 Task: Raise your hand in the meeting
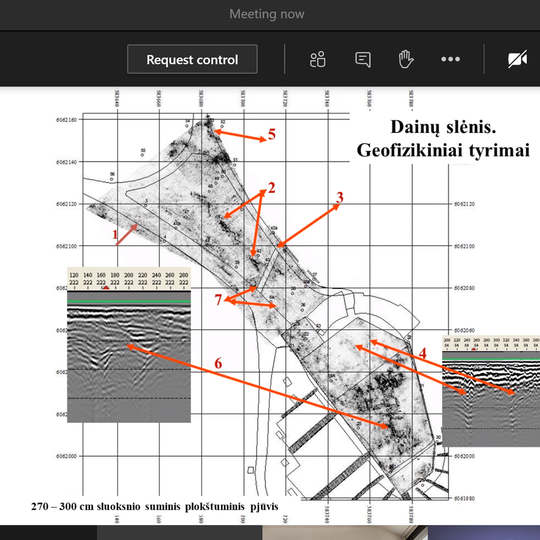pos(406,59)
